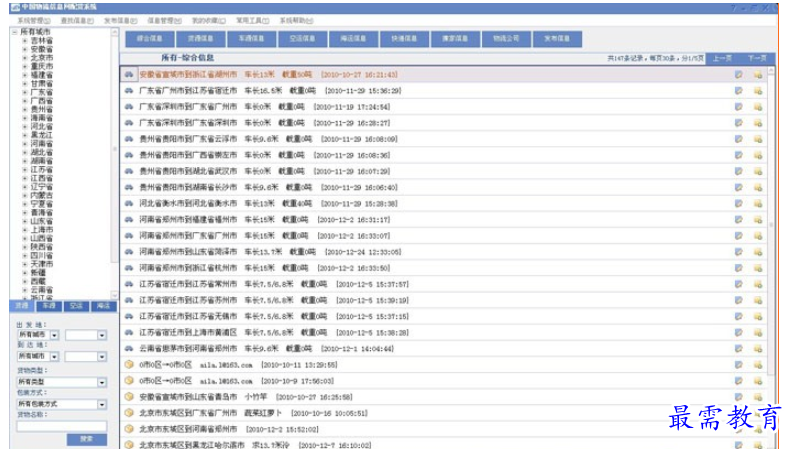790x449 pixels.
Task: Switch to the 车源 search tab
Action: (49, 306)
